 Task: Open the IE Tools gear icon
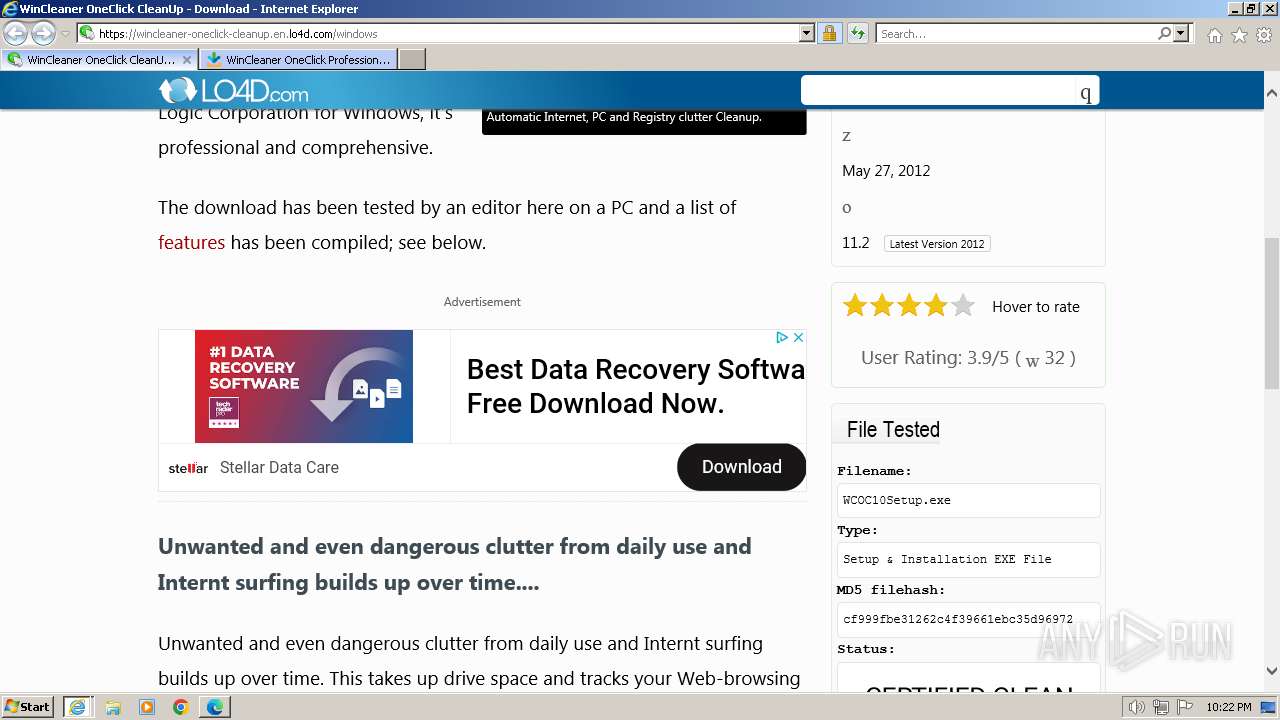tap(1264, 35)
